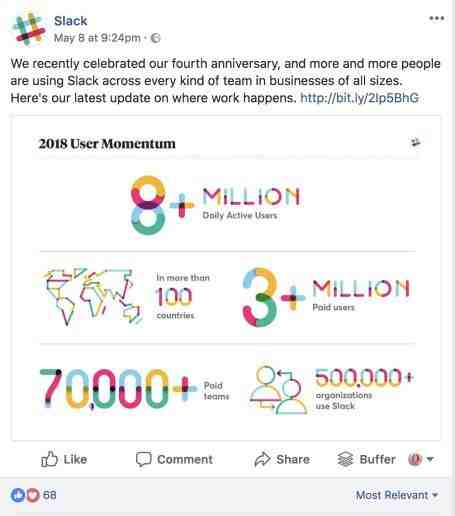Click the Share arrow icon

pyautogui.click(x=263, y=459)
